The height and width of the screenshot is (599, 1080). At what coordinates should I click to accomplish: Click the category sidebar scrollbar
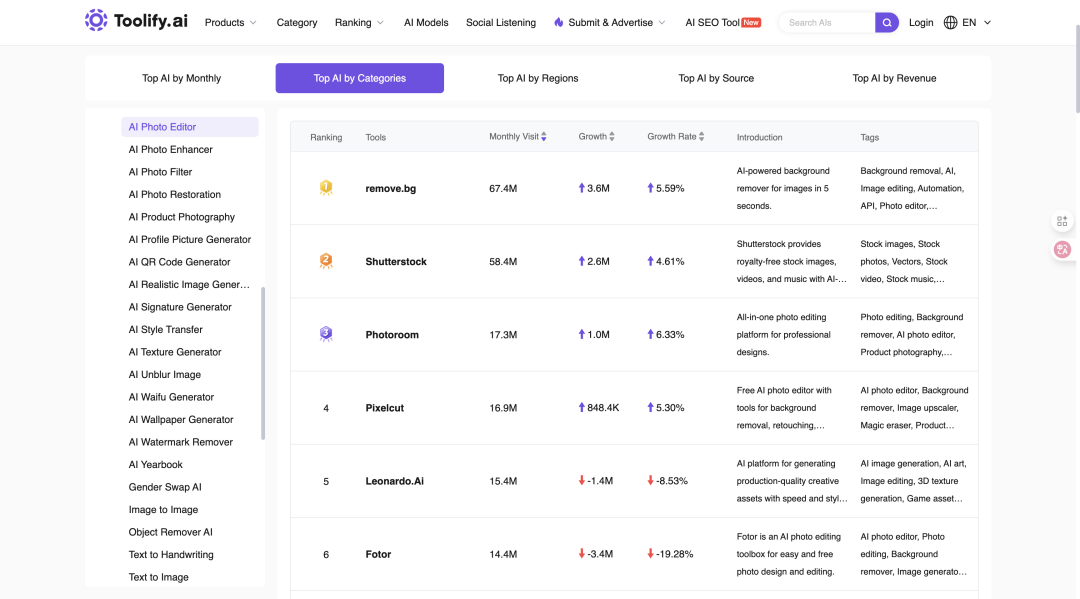[263, 364]
